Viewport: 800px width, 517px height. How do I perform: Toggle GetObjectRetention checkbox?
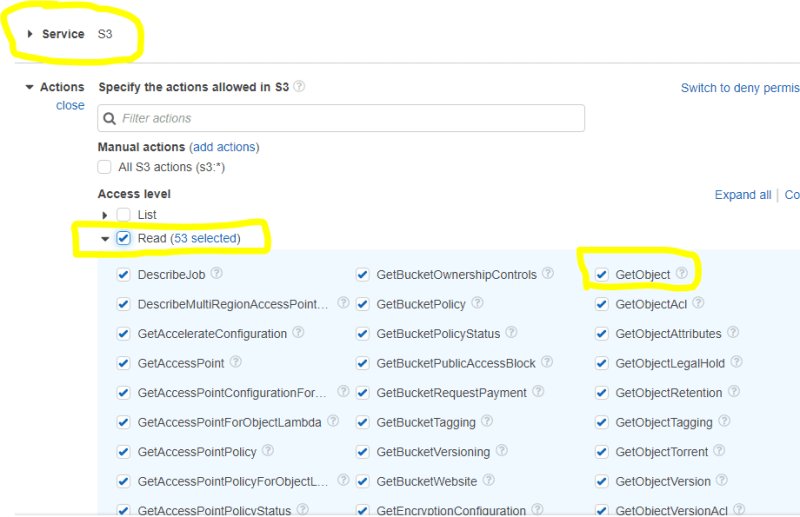602,393
